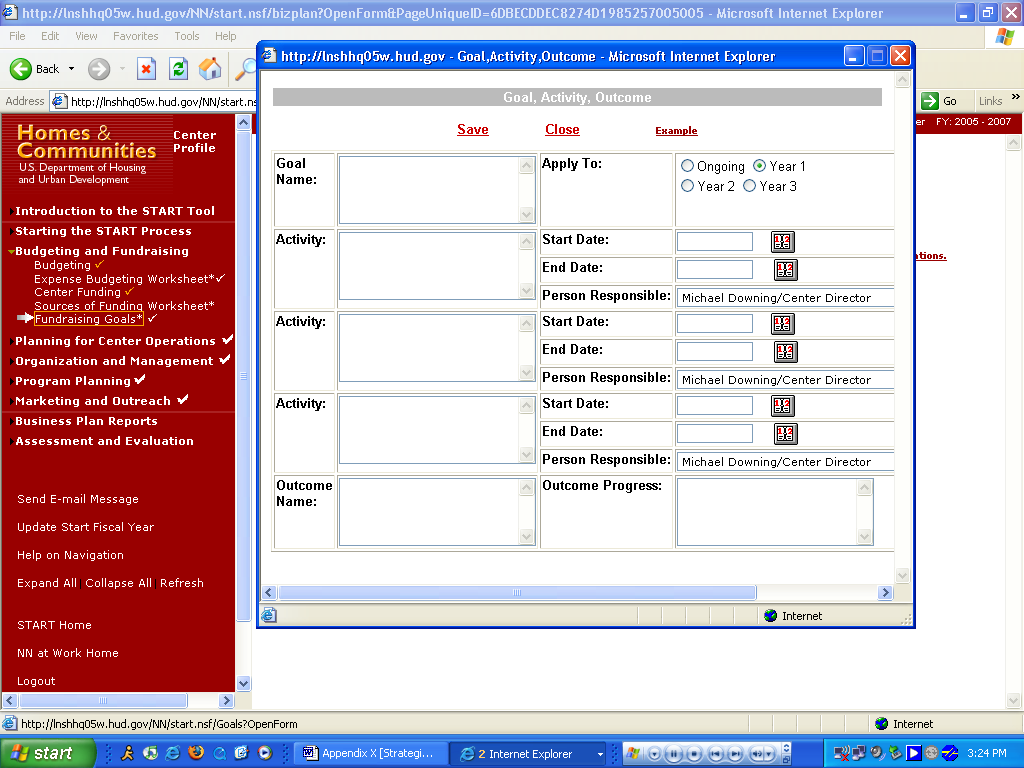
Task: Click the popup horizontal scrollbar thumb
Action: (517, 592)
